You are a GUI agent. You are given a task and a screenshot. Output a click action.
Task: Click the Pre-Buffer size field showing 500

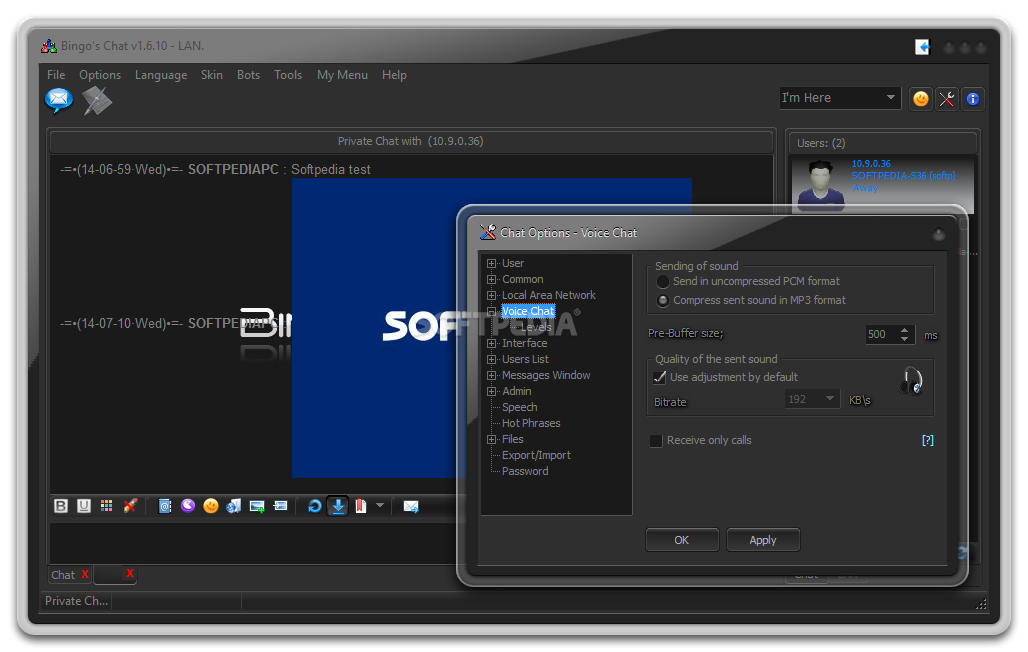(882, 335)
